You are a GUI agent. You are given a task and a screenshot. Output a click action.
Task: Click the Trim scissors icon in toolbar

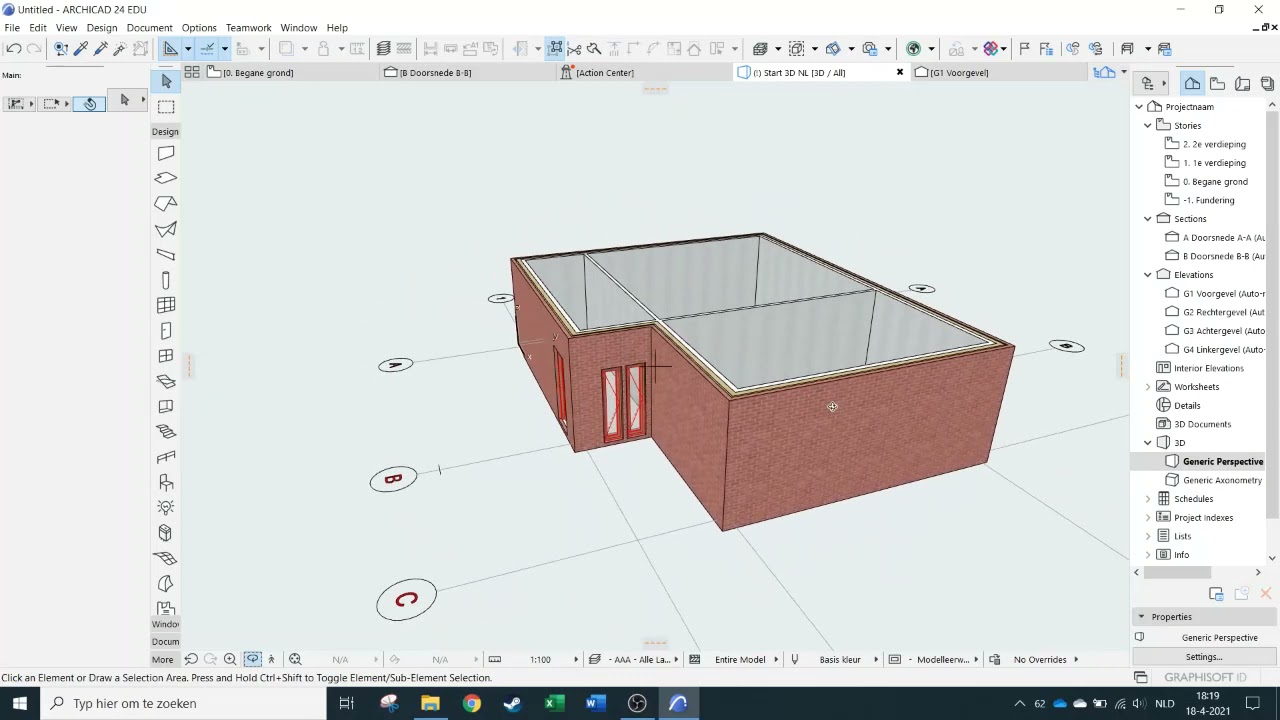pos(574,48)
